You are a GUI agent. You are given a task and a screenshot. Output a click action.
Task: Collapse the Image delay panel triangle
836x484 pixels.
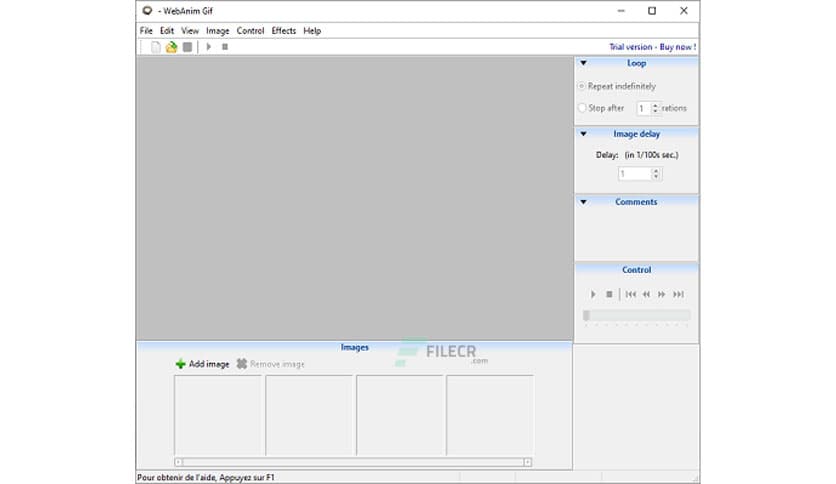point(583,134)
